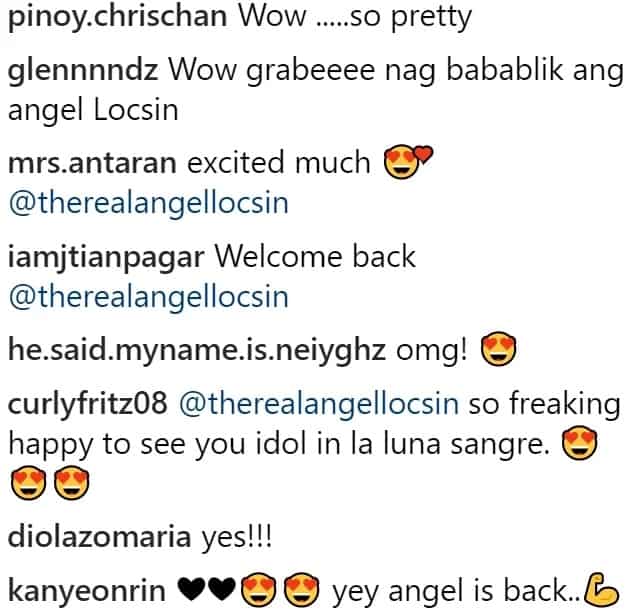
Task: Open kanyeonrin's profile username
Action: point(87,591)
